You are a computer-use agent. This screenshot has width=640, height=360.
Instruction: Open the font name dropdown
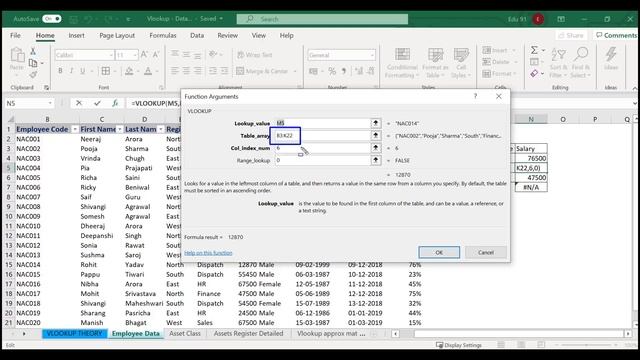coord(111,55)
